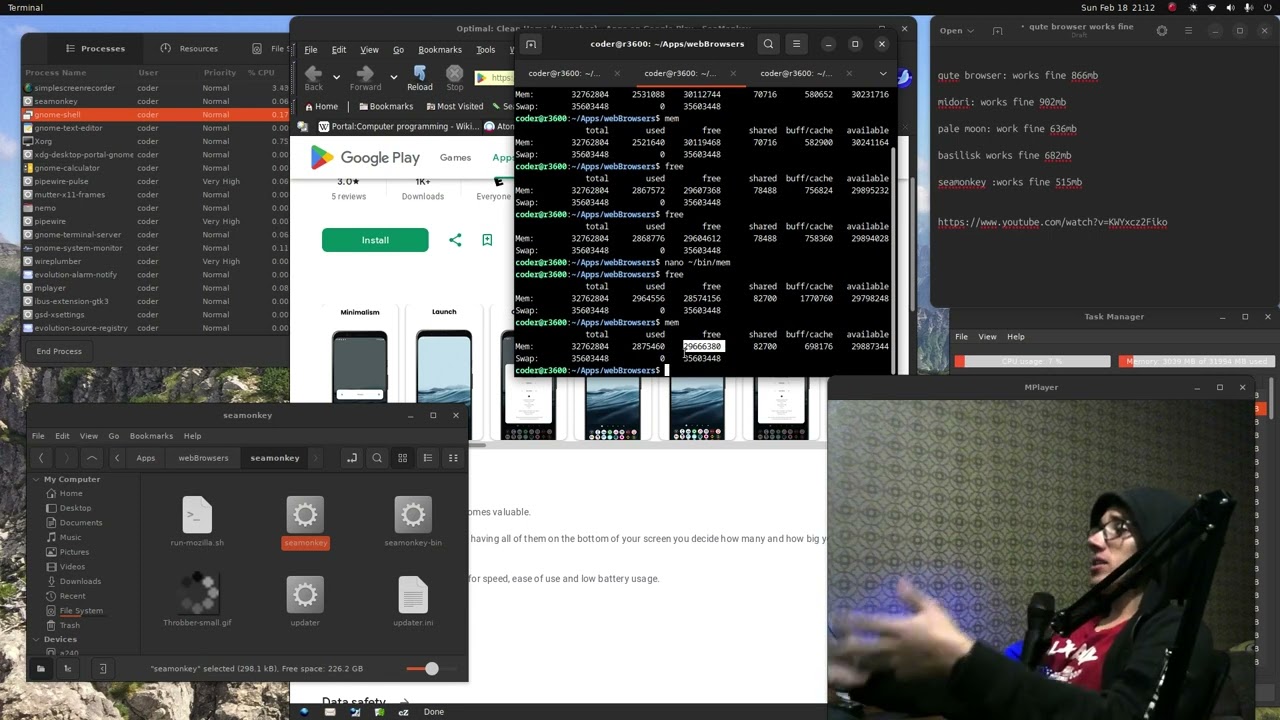Create new document in text editor
Viewport: 1280px width, 720px height.
tap(997, 30)
